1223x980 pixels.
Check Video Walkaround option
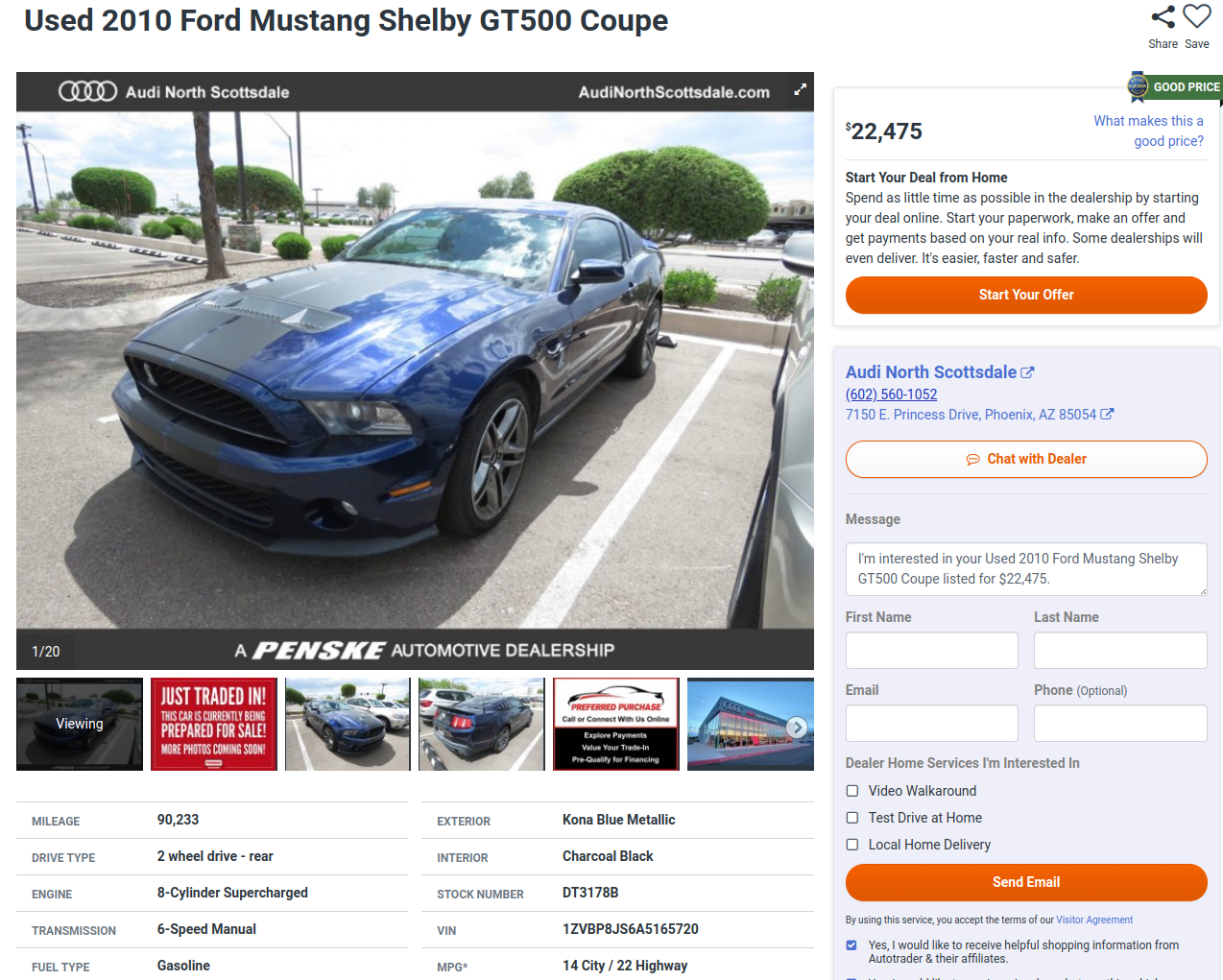click(x=851, y=791)
